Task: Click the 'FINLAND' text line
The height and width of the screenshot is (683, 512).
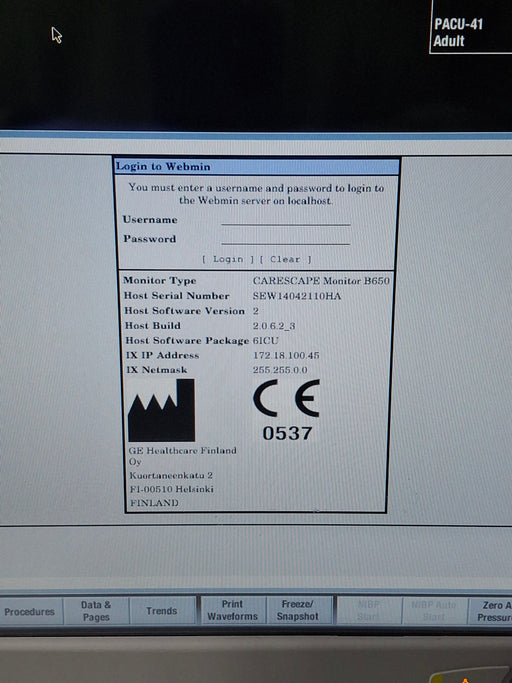Action: coord(154,503)
